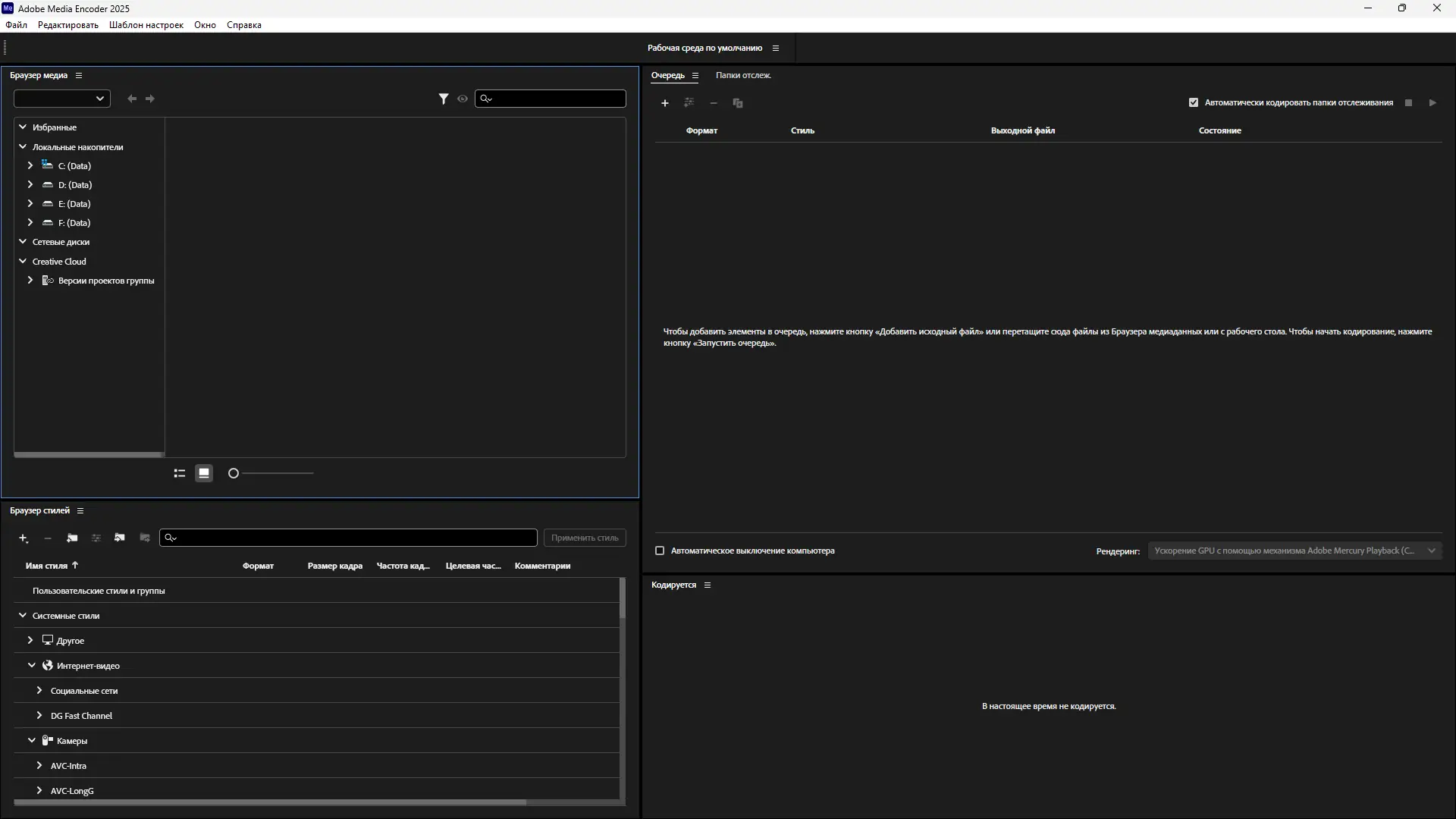Open the Справка menu
Image resolution: width=1456 pixels, height=819 pixels.
(243, 25)
